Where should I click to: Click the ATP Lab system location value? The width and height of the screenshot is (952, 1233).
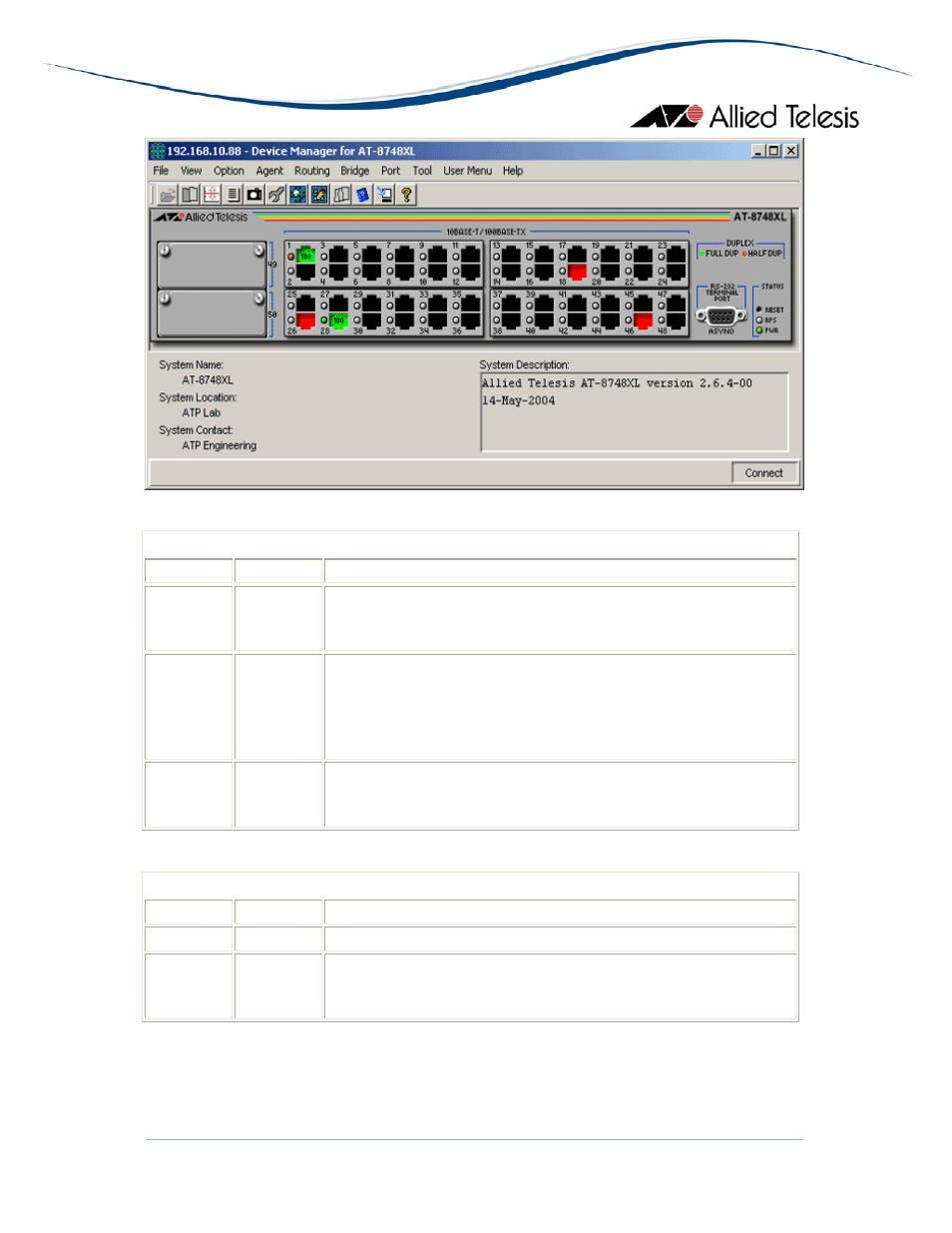(x=202, y=412)
